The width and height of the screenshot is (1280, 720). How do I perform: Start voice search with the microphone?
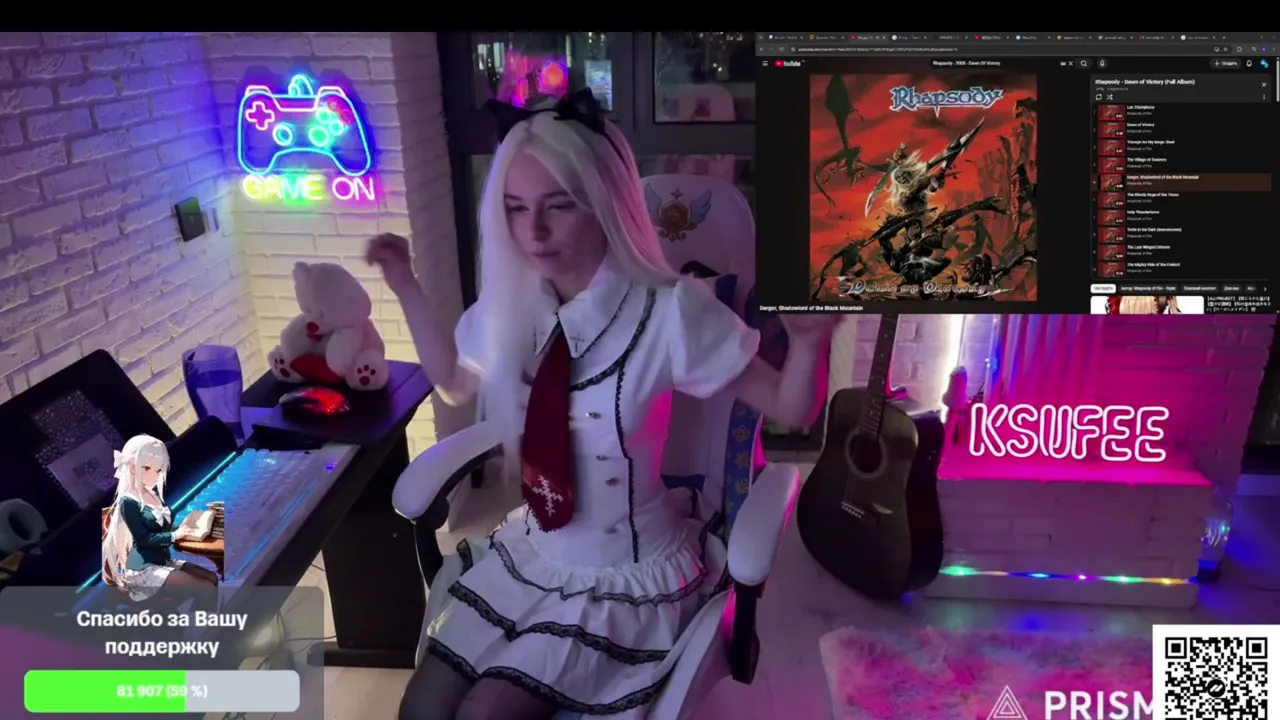coord(1102,63)
